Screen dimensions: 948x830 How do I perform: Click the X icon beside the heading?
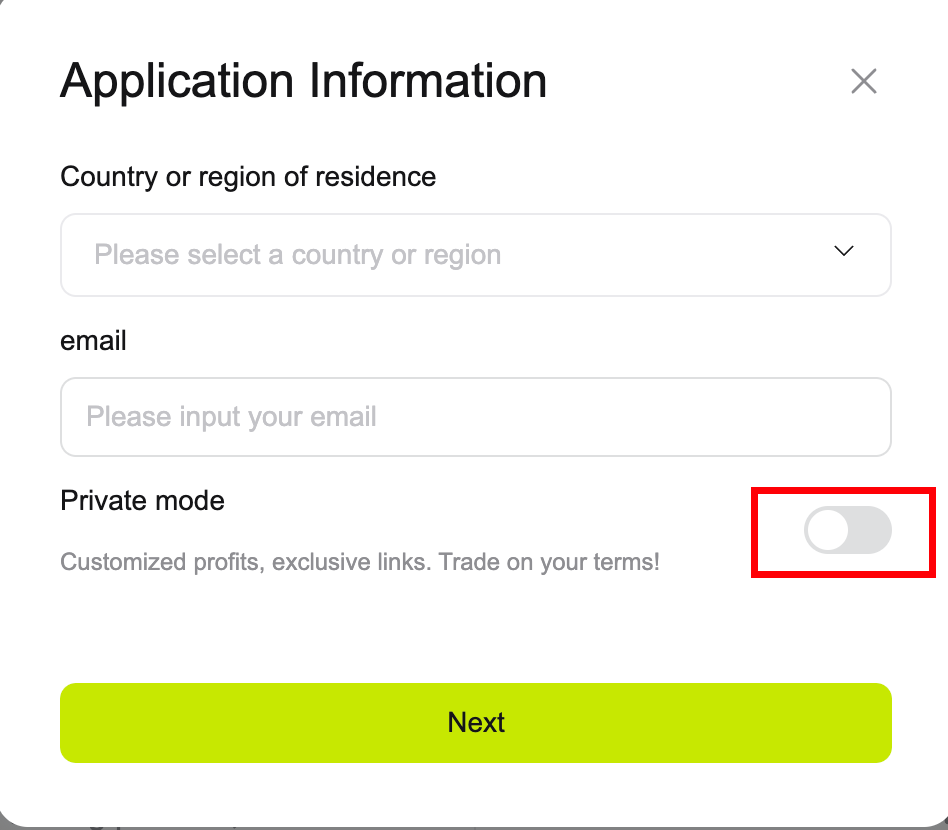click(863, 81)
